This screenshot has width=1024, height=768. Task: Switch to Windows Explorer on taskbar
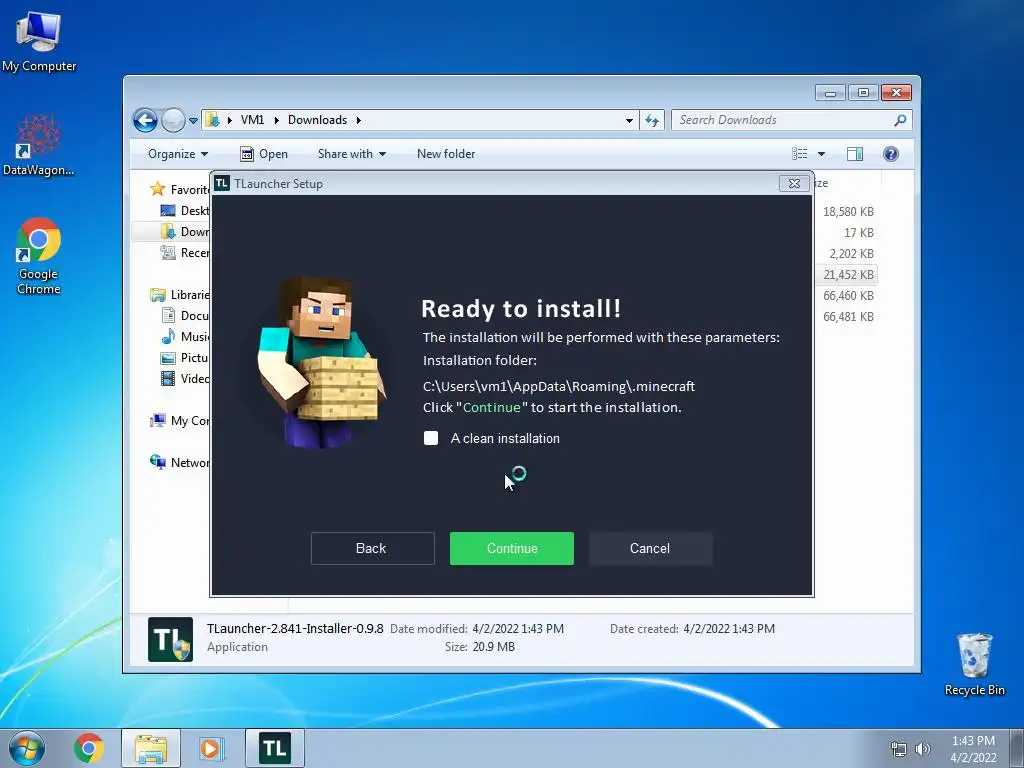(151, 748)
